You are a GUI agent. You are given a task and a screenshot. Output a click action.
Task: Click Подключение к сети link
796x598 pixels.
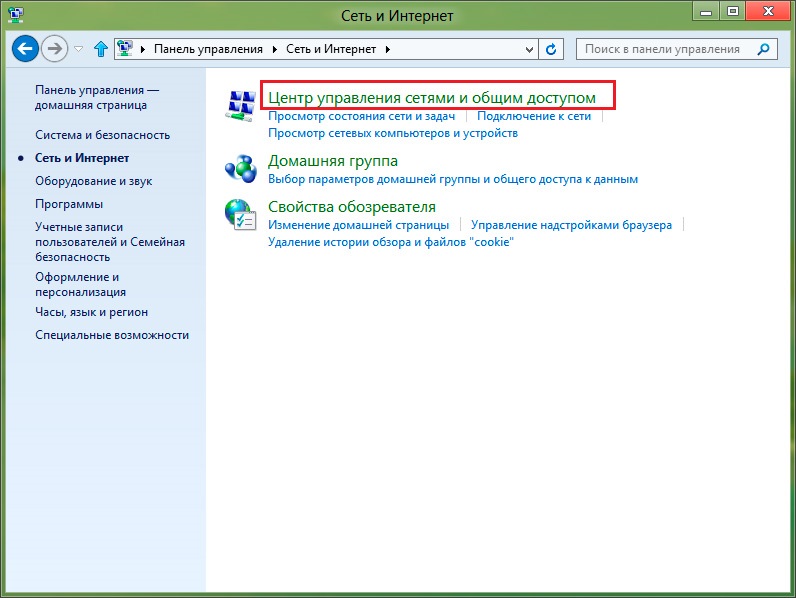[534, 116]
